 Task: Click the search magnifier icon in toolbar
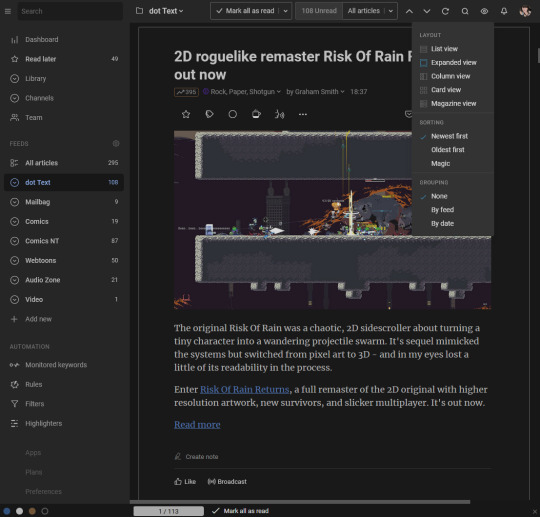pyautogui.click(x=465, y=11)
